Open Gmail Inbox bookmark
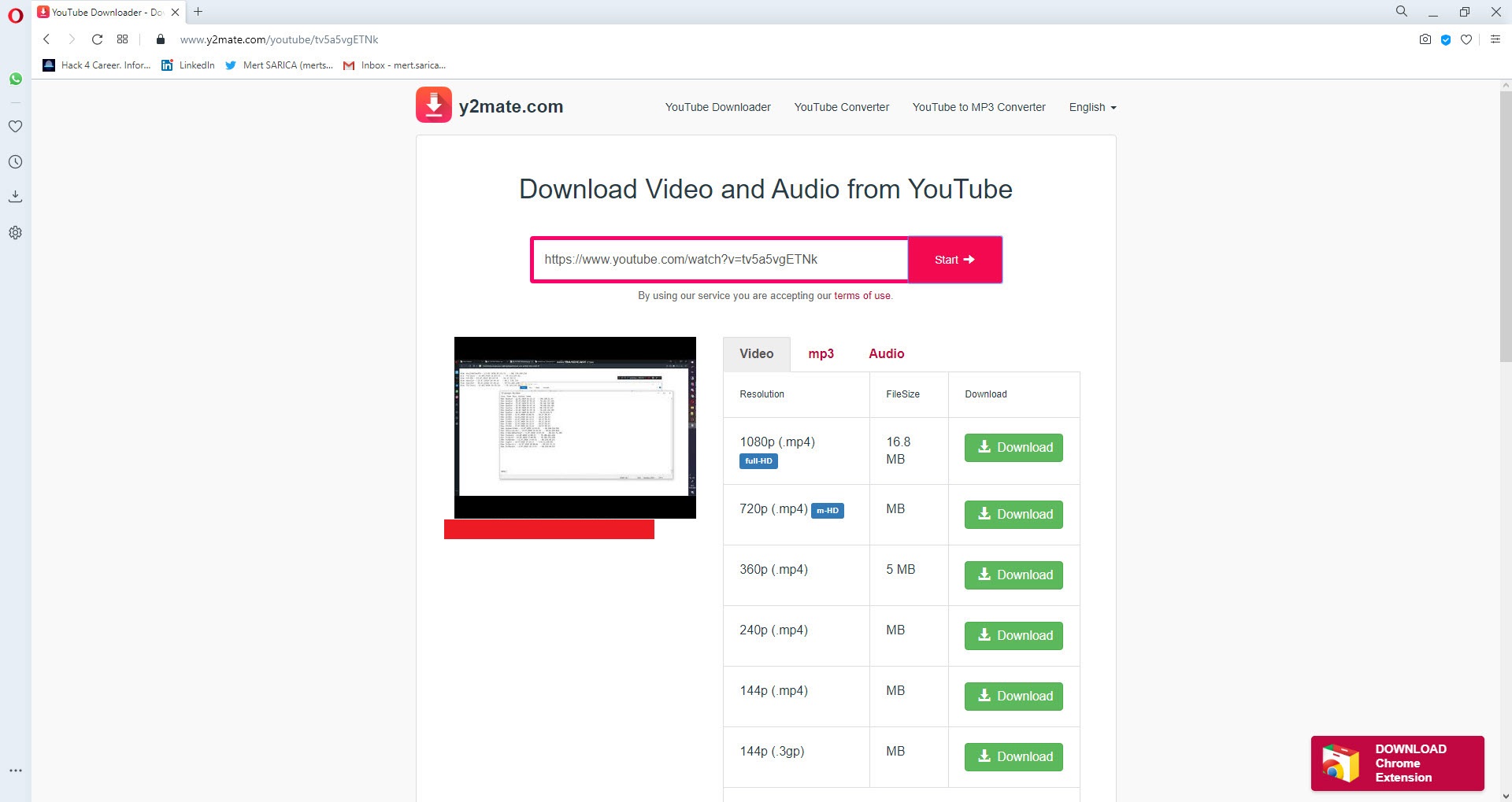The height and width of the screenshot is (802, 1512). (395, 65)
